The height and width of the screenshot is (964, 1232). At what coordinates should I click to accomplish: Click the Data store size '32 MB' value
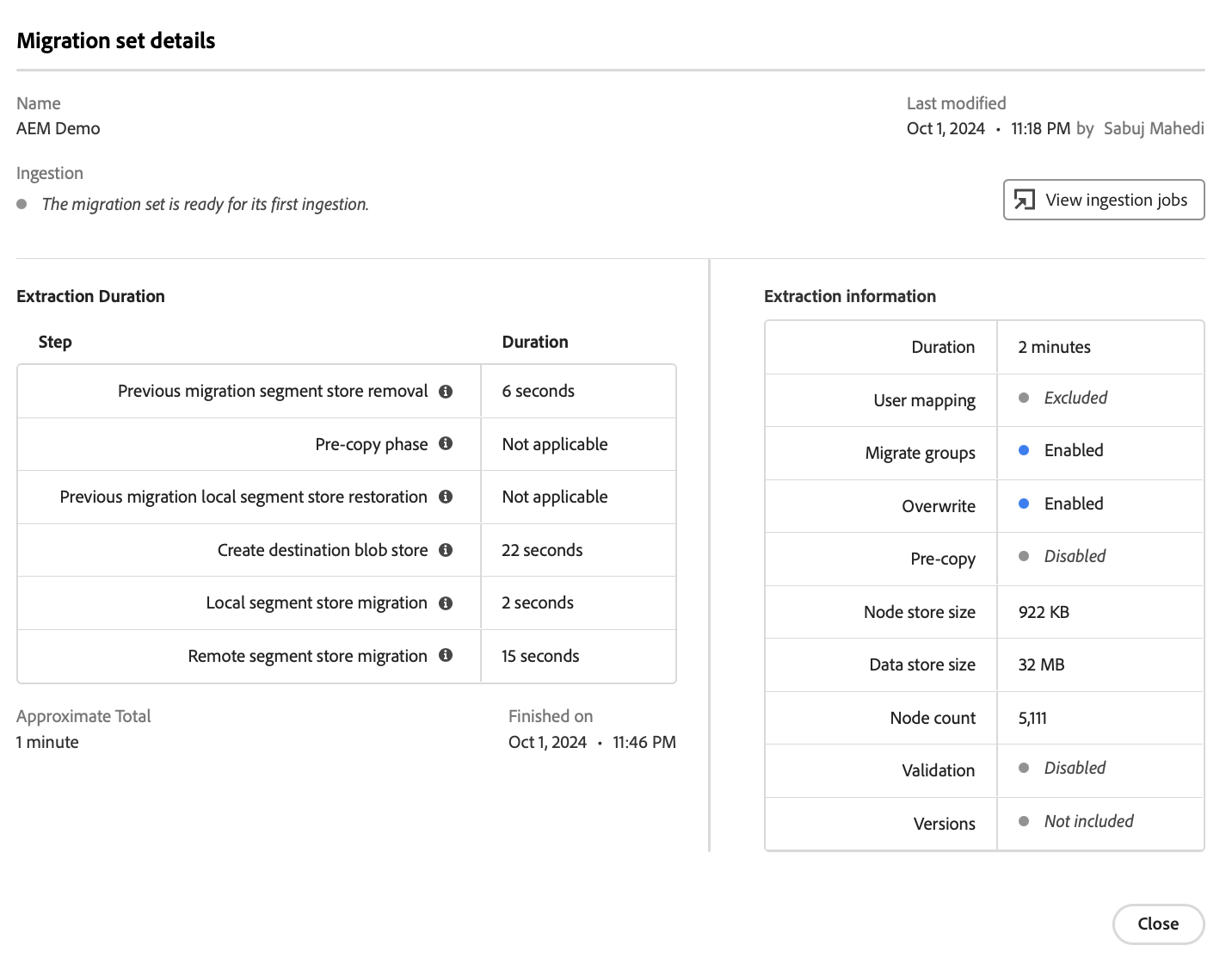point(1042,664)
